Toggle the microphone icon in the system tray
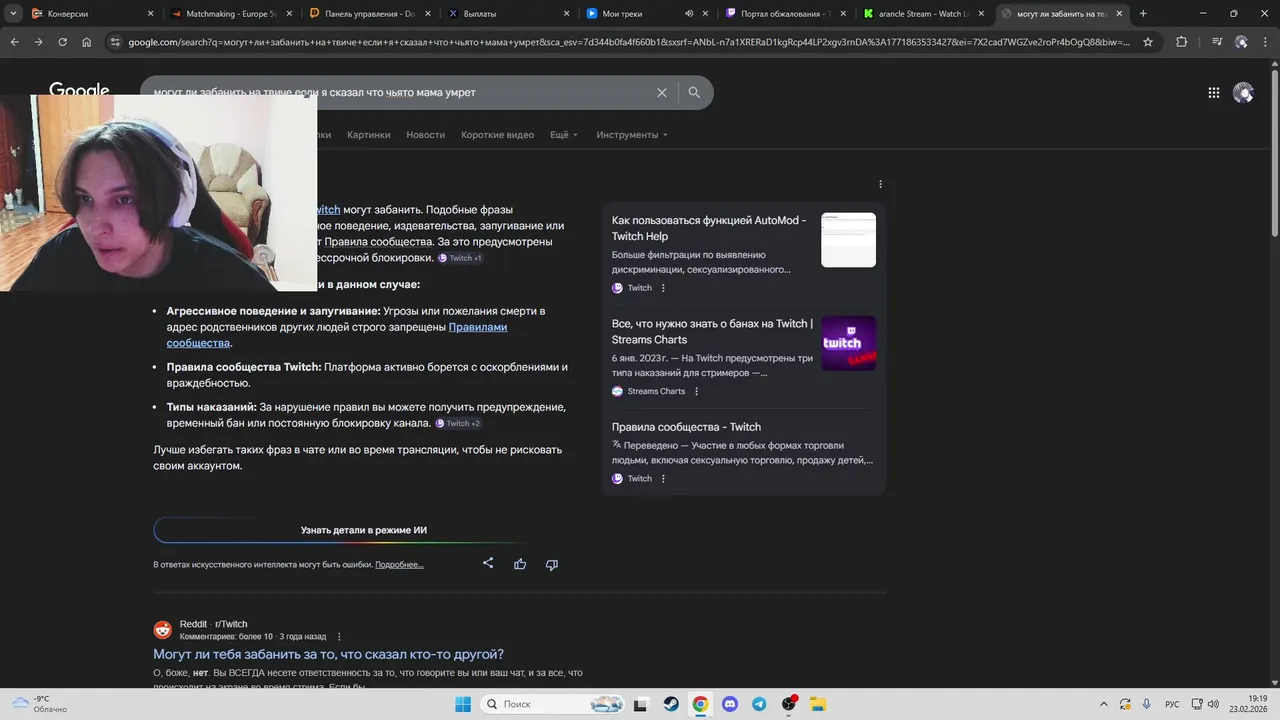The width and height of the screenshot is (1280, 720). (x=1146, y=704)
